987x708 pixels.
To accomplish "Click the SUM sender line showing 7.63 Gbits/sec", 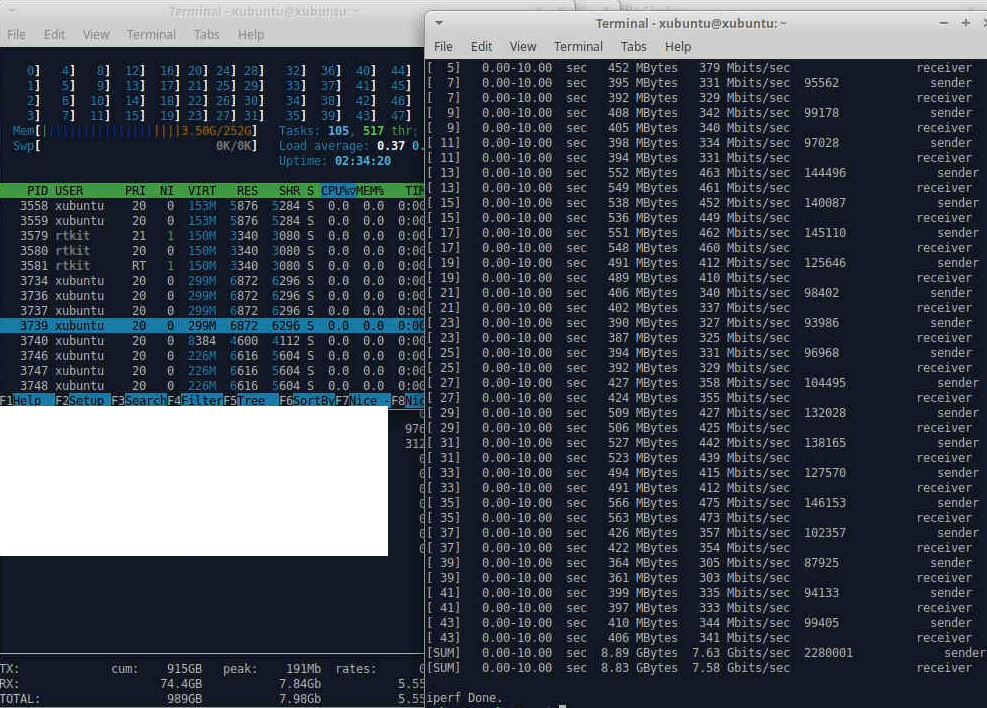I will point(706,653).
